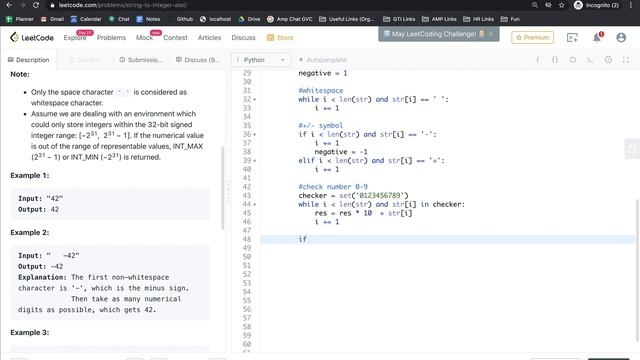Collapse the while loop at line 32
Viewport: 640px width, 360px height.
pos(255,100)
